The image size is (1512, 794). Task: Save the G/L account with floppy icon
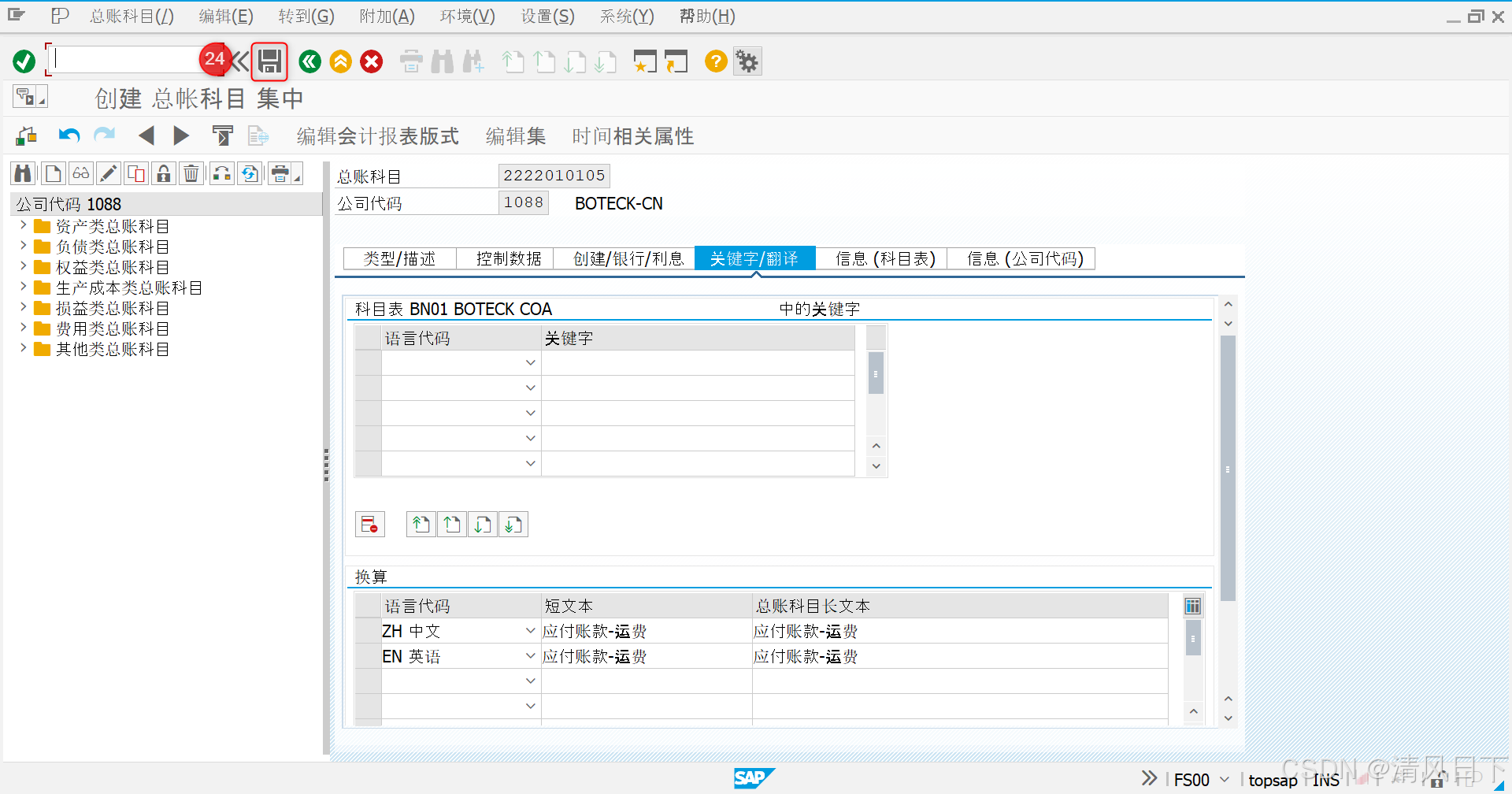[270, 61]
